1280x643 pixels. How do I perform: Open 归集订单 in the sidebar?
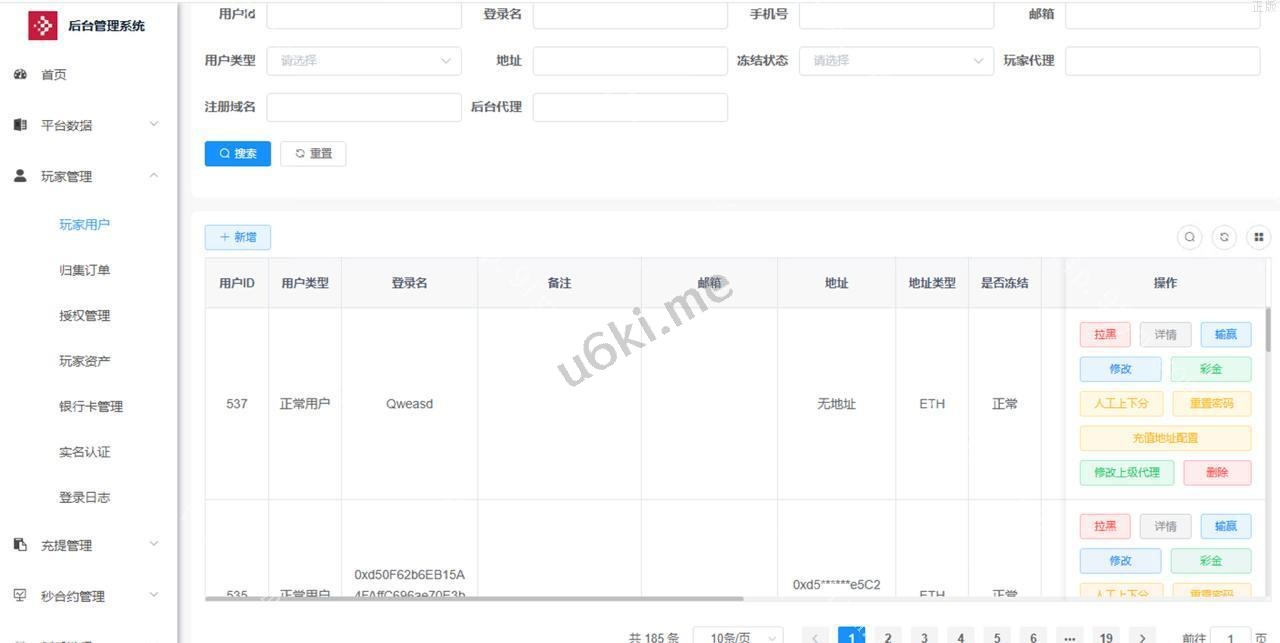click(x=85, y=270)
